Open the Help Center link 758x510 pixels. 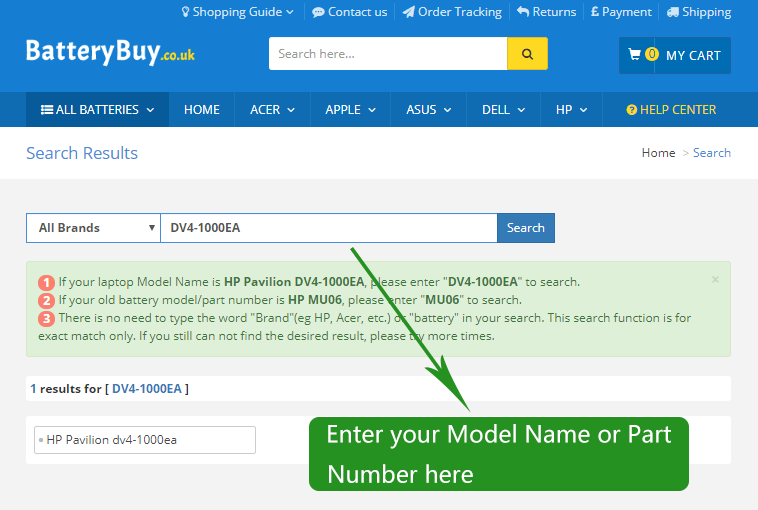tap(671, 110)
